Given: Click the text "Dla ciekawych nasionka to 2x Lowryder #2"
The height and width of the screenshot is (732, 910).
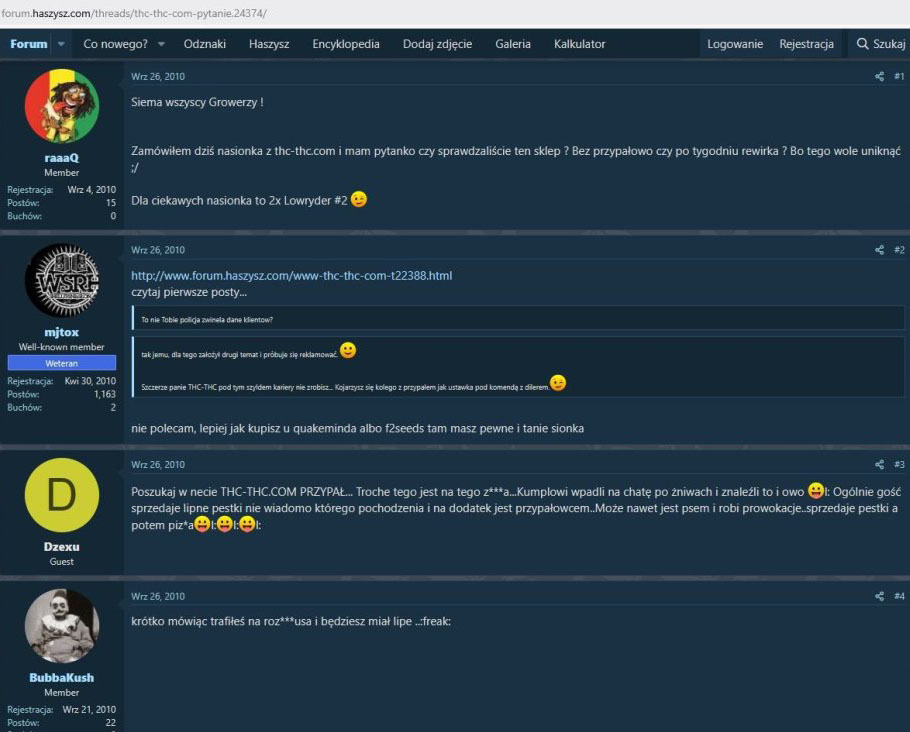Looking at the screenshot, I should point(239,201).
